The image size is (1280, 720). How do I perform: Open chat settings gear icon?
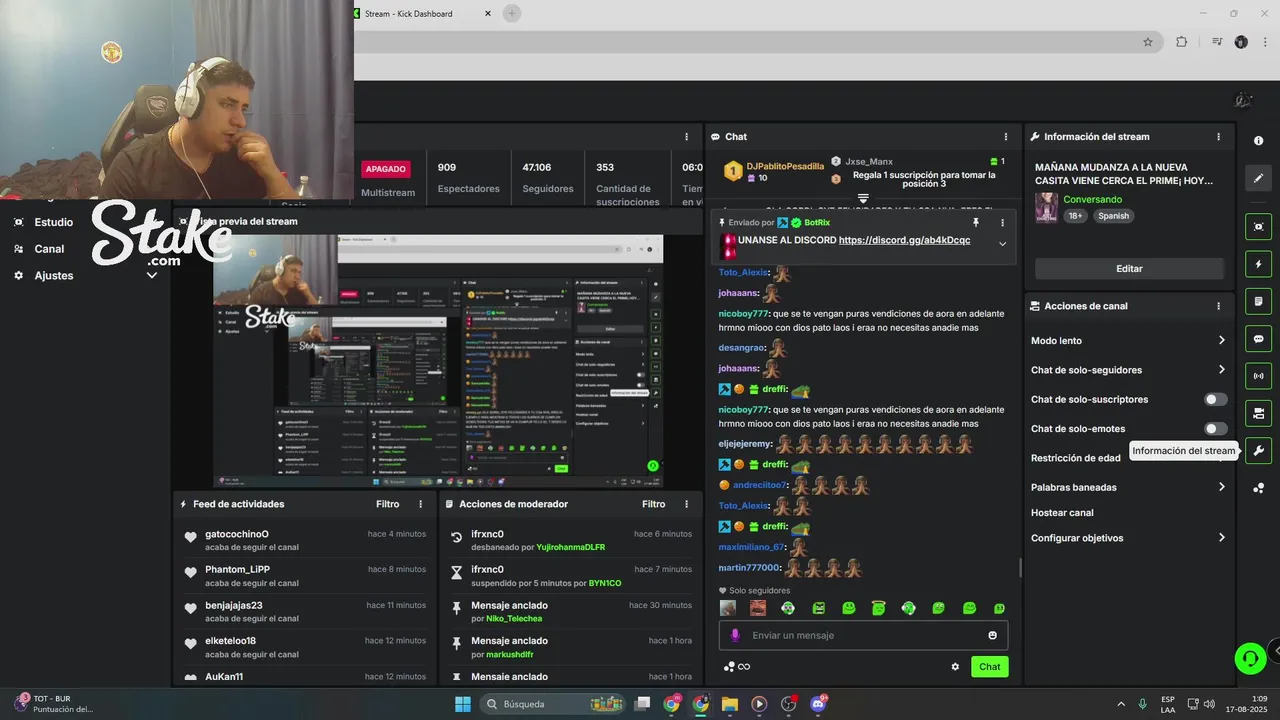point(955,667)
